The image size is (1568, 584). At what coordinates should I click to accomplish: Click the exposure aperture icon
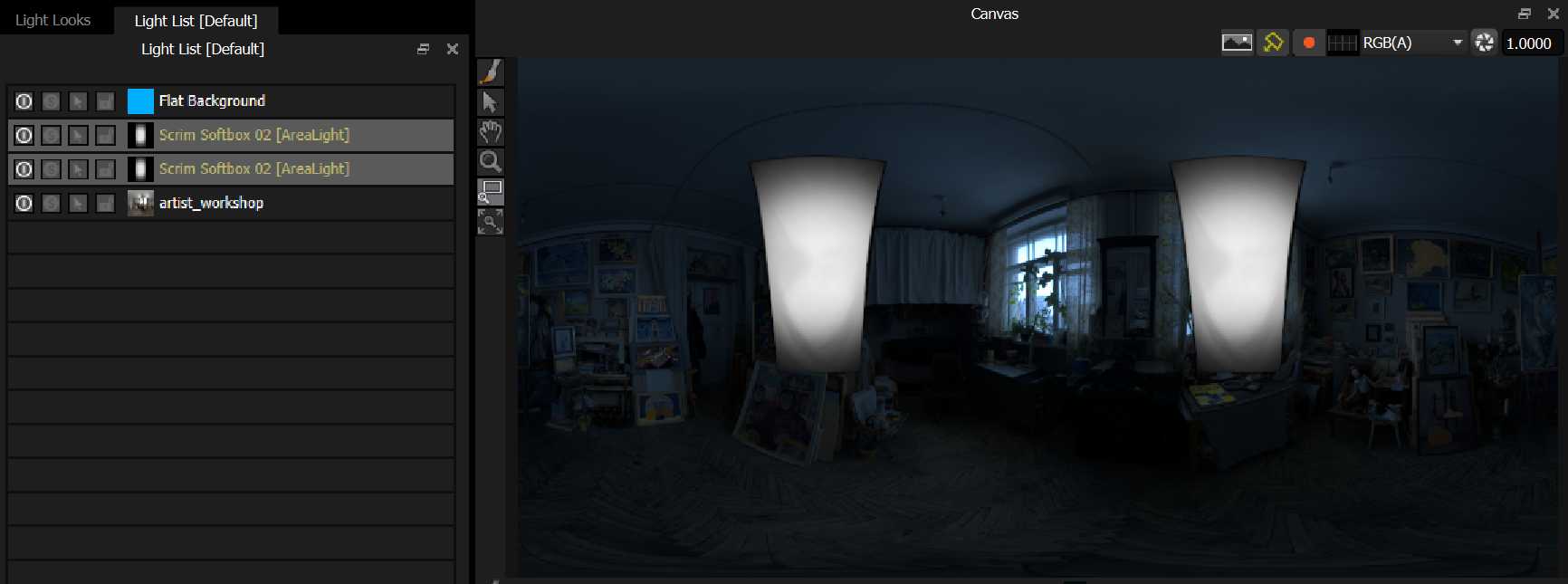[x=1484, y=43]
